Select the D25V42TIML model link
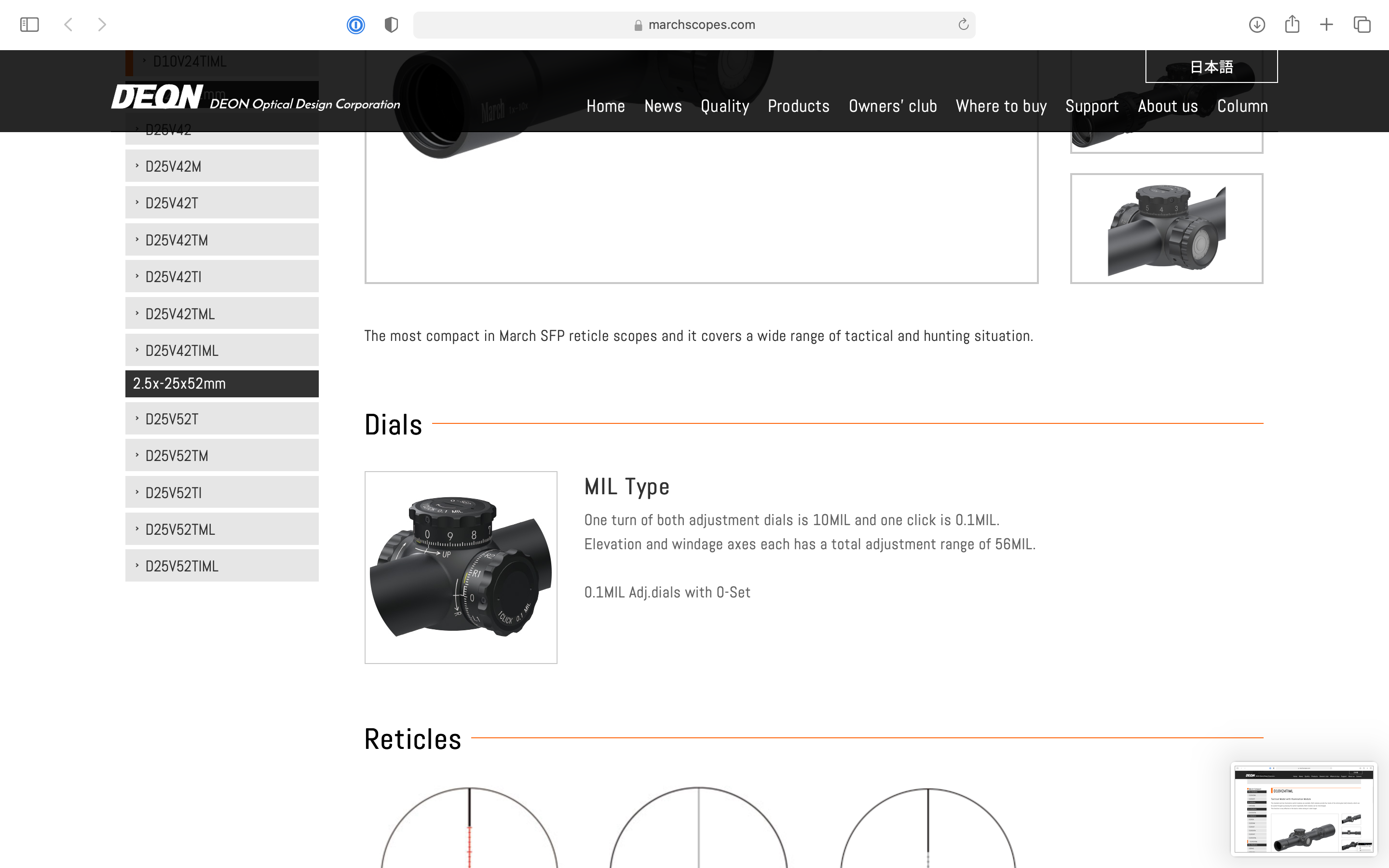Screen dimensions: 1389x868 tap(221, 350)
